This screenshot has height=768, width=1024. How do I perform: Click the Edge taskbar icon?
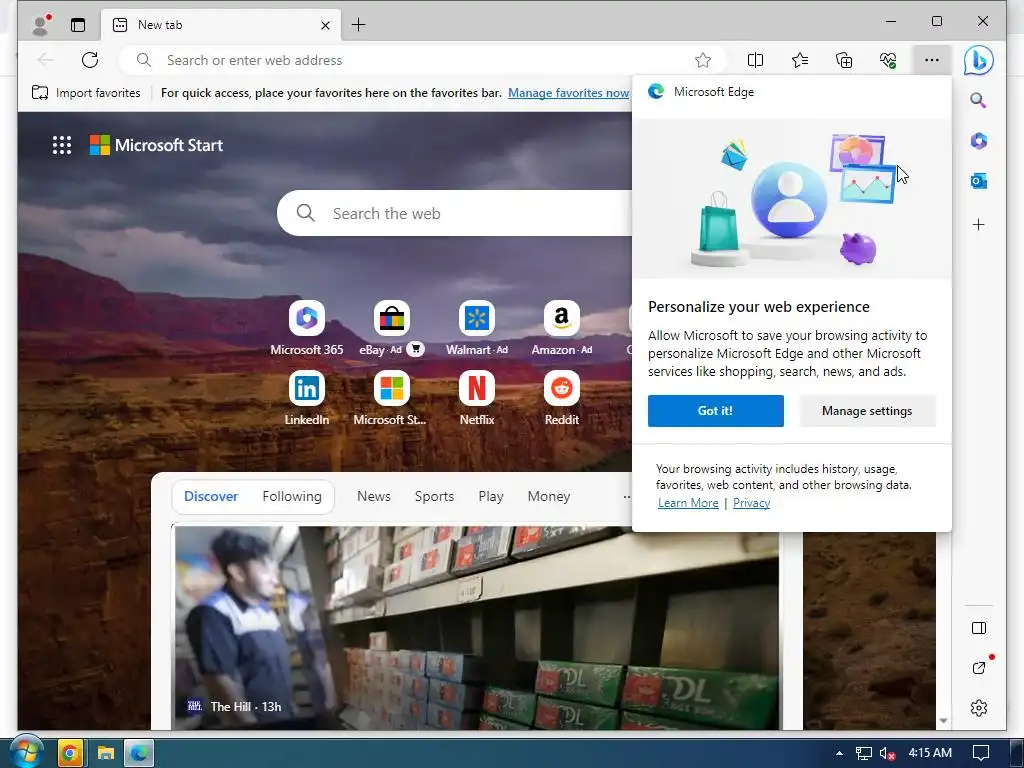138,753
